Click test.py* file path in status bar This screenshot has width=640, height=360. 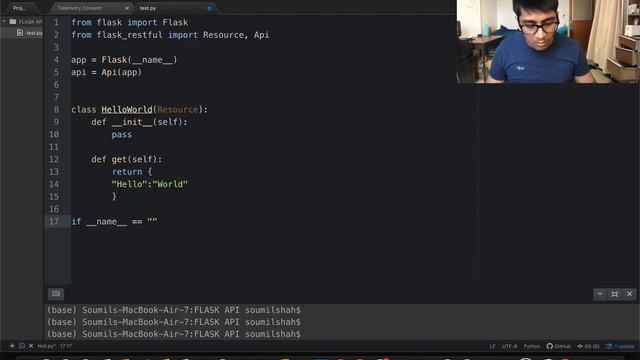pyautogui.click(x=47, y=346)
